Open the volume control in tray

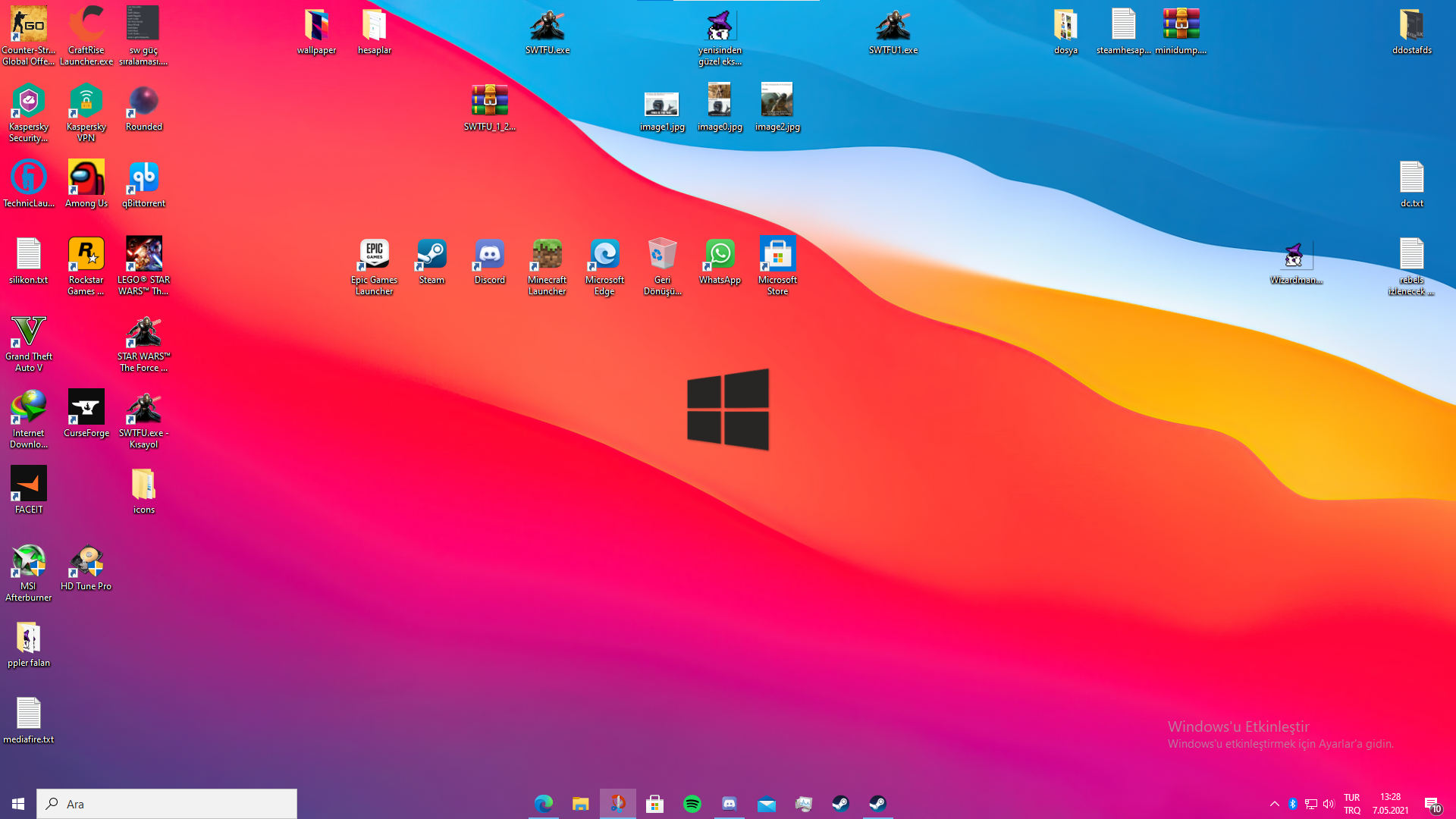point(1329,804)
